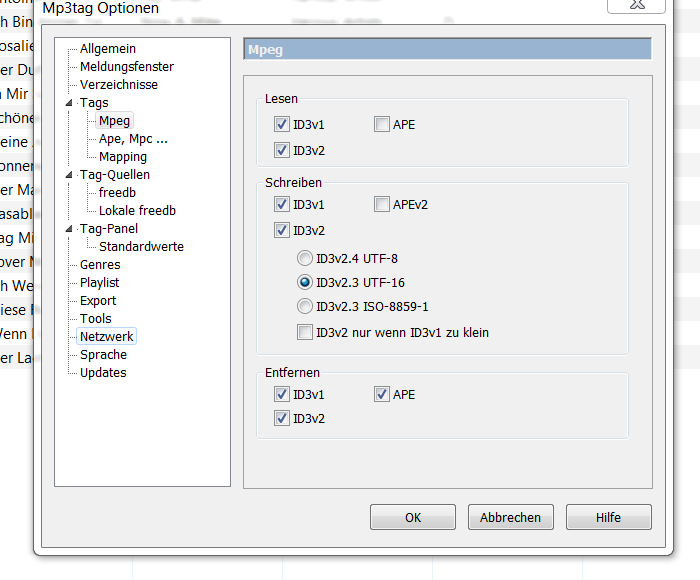Open freedb settings
The width and height of the screenshot is (700, 580).
(117, 192)
